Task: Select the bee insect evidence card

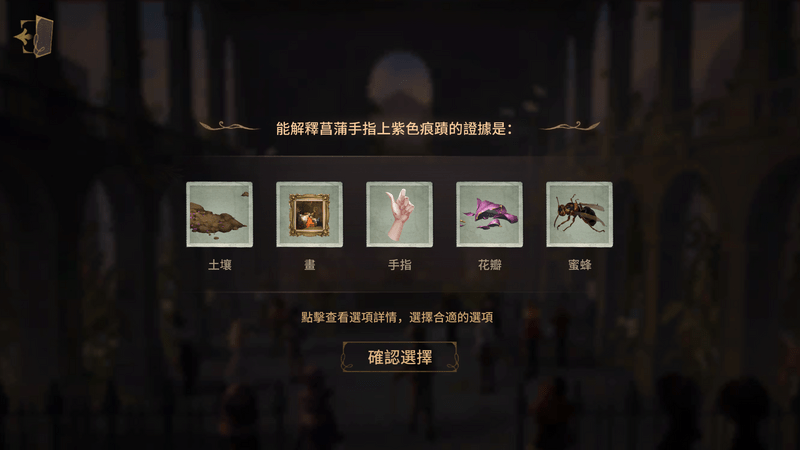Action: [580, 214]
